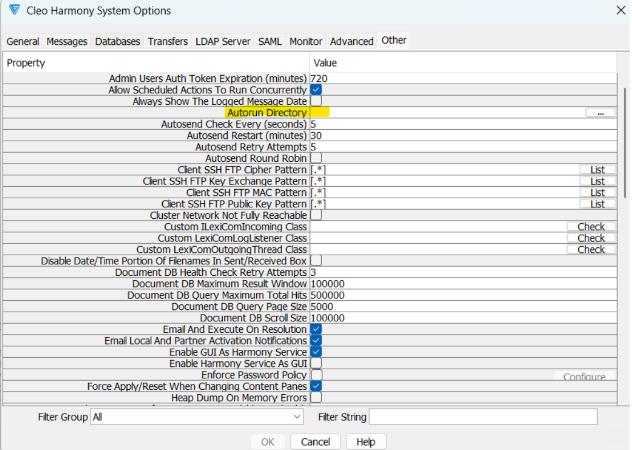The height and width of the screenshot is (450, 632).
Task: Select Custom LexiComLogListener Class property label
Action: pyautogui.click(x=232, y=238)
